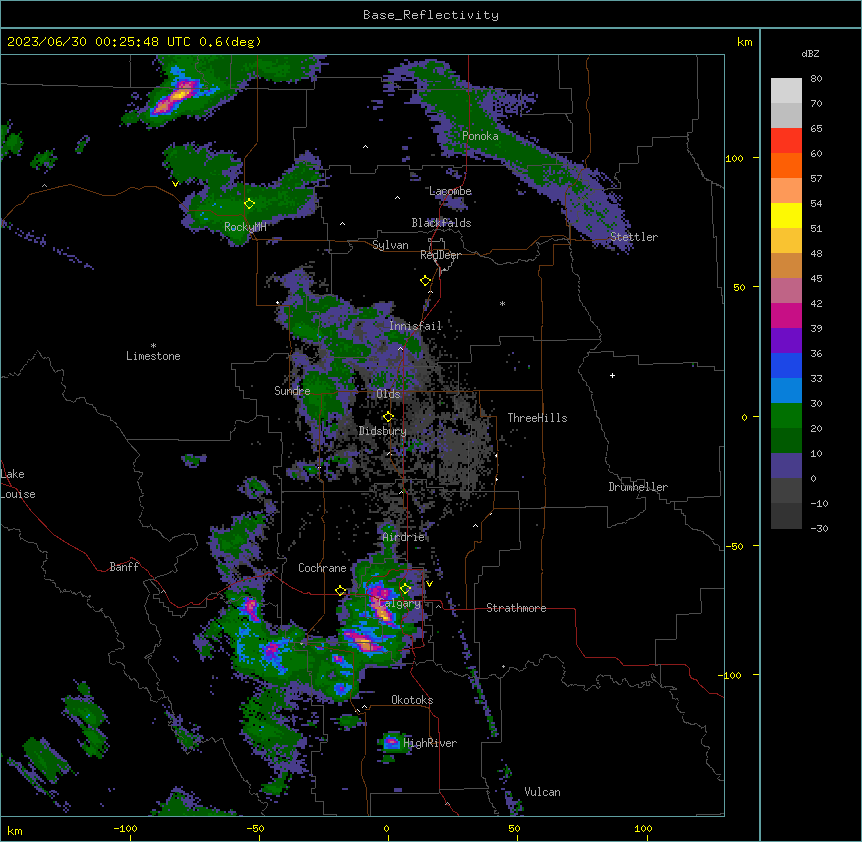Click the dBZ legend heading
This screenshot has height=842, width=862.
pos(810,53)
